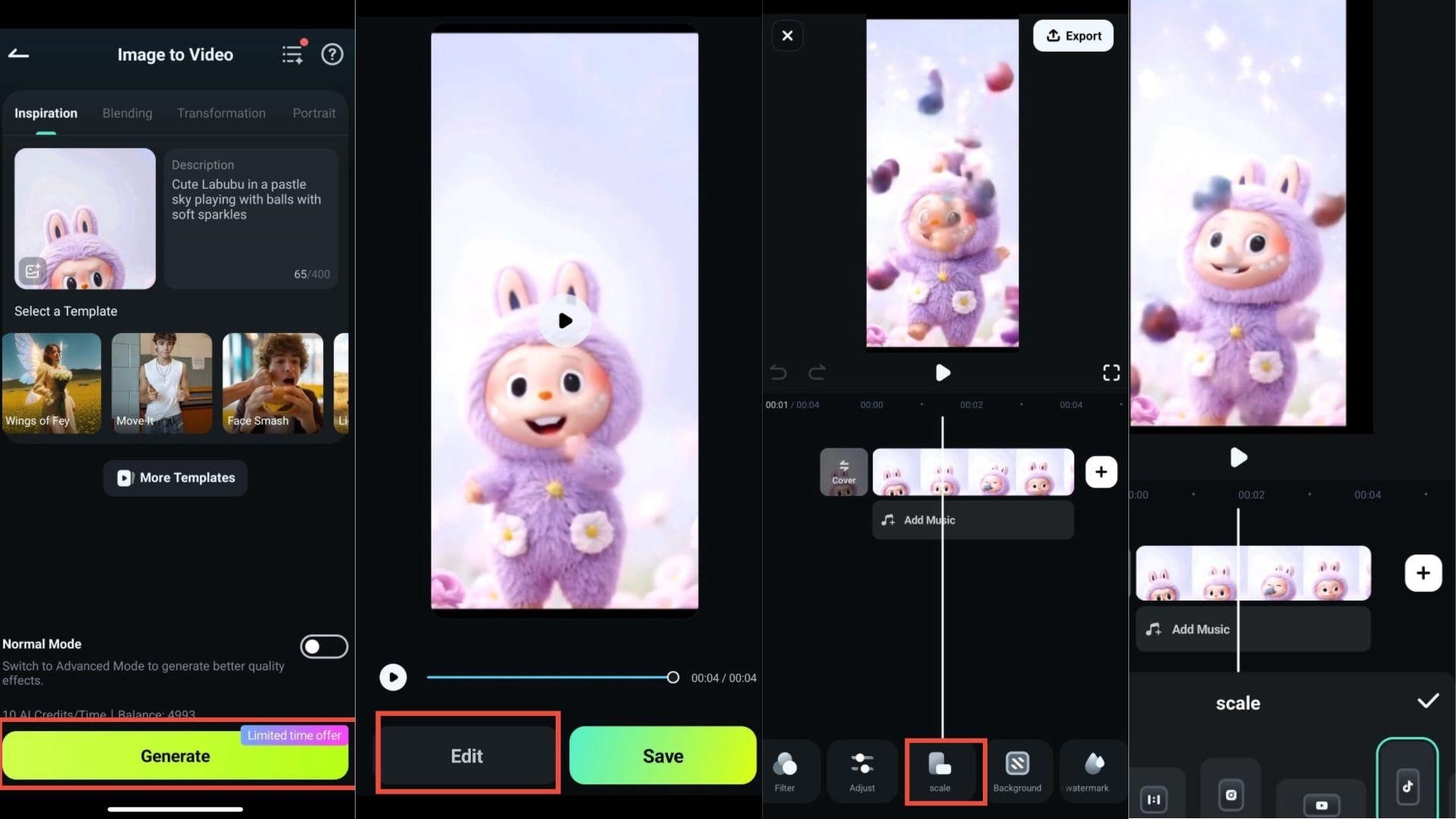Go back with the arrow beside Image to Video
This screenshot has width=1456, height=819.
18,54
